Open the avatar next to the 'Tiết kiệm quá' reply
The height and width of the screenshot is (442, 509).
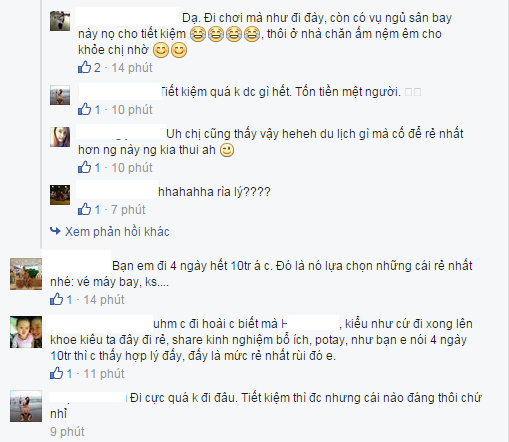[x=60, y=95]
